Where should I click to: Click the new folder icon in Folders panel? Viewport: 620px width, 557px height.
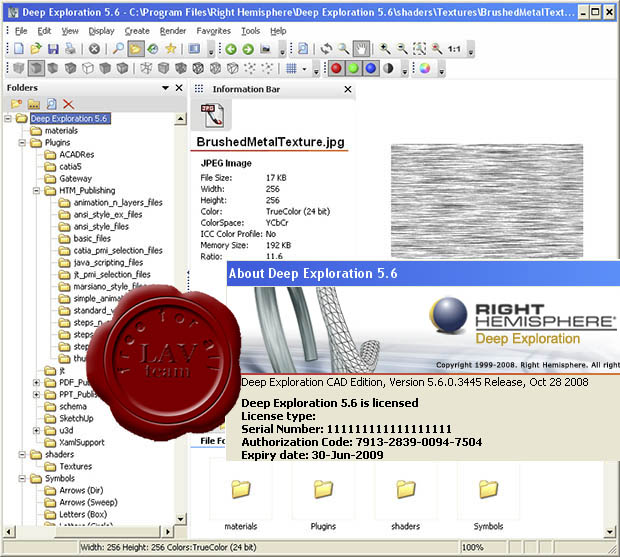point(16,104)
